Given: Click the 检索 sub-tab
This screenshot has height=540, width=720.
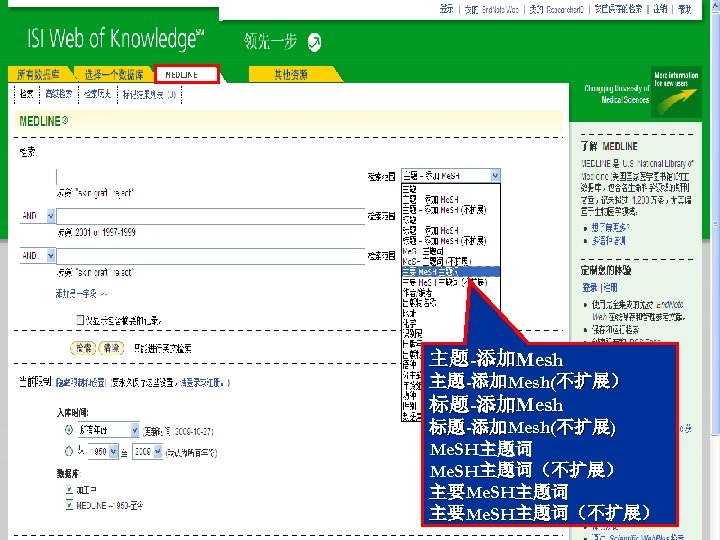Looking at the screenshot, I should pos(26,94).
